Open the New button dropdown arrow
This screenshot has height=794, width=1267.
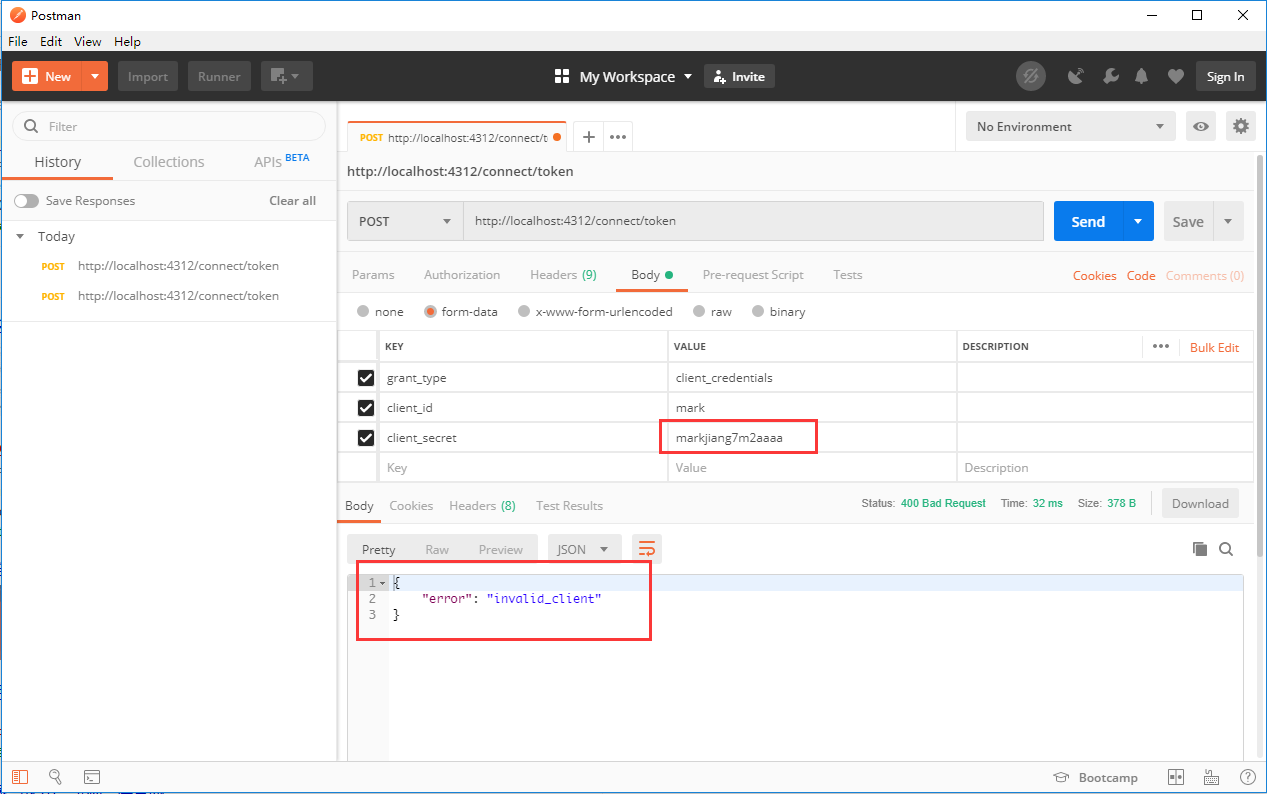pyautogui.click(x=95, y=76)
